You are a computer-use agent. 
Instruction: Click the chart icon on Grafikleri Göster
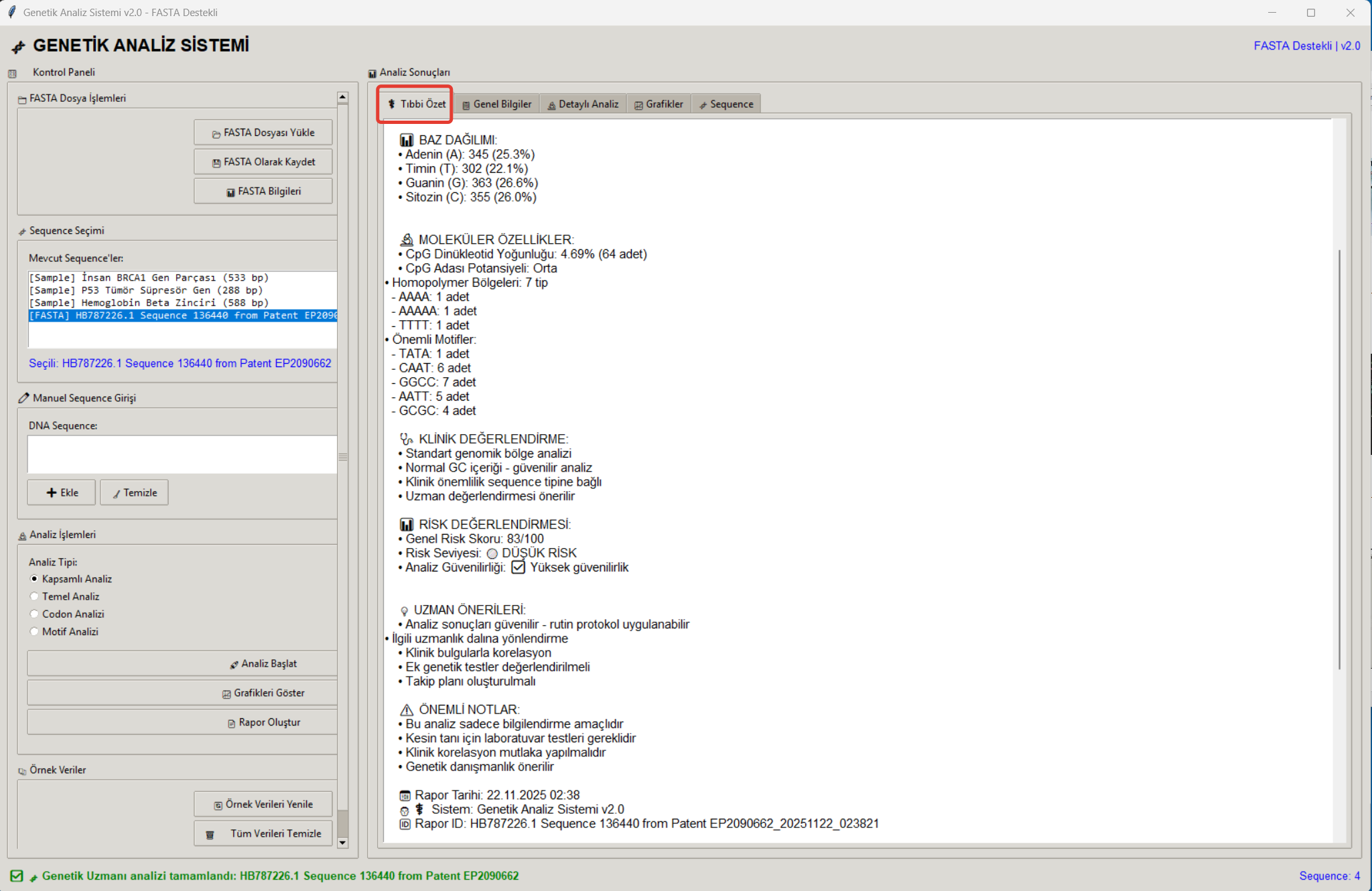pos(226,694)
